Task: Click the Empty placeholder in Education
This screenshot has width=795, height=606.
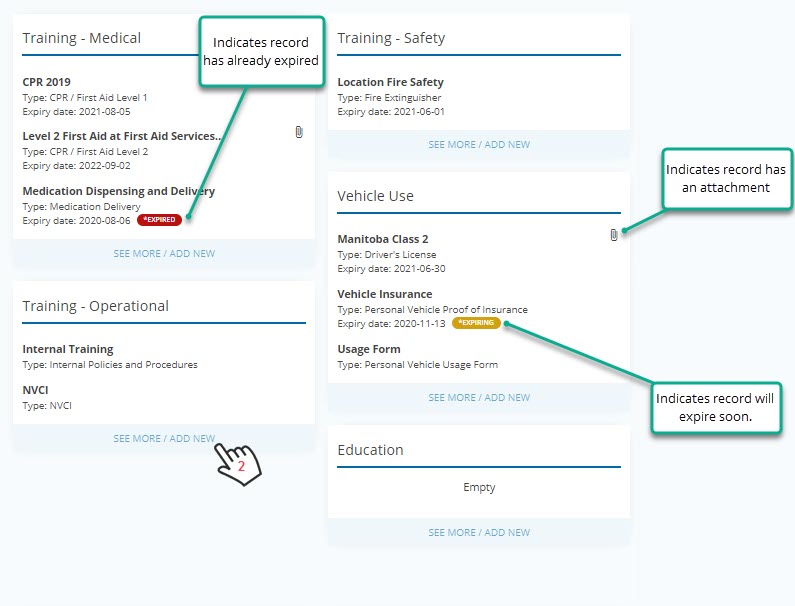Action: (x=479, y=487)
